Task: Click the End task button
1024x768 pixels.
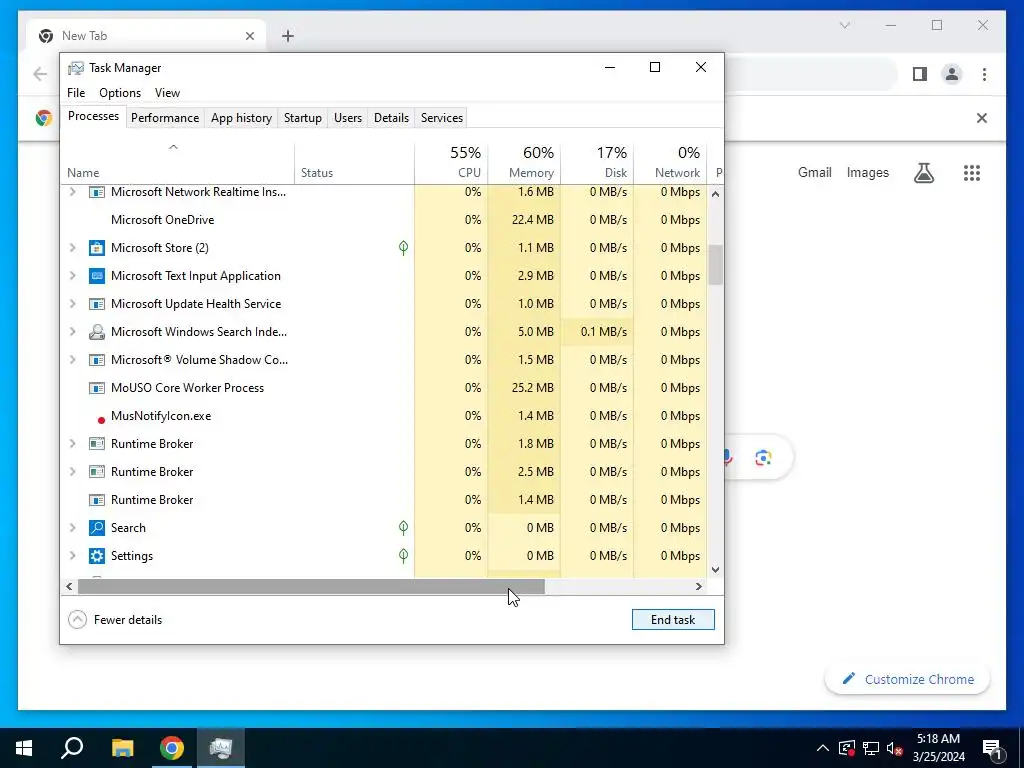Action: point(673,620)
